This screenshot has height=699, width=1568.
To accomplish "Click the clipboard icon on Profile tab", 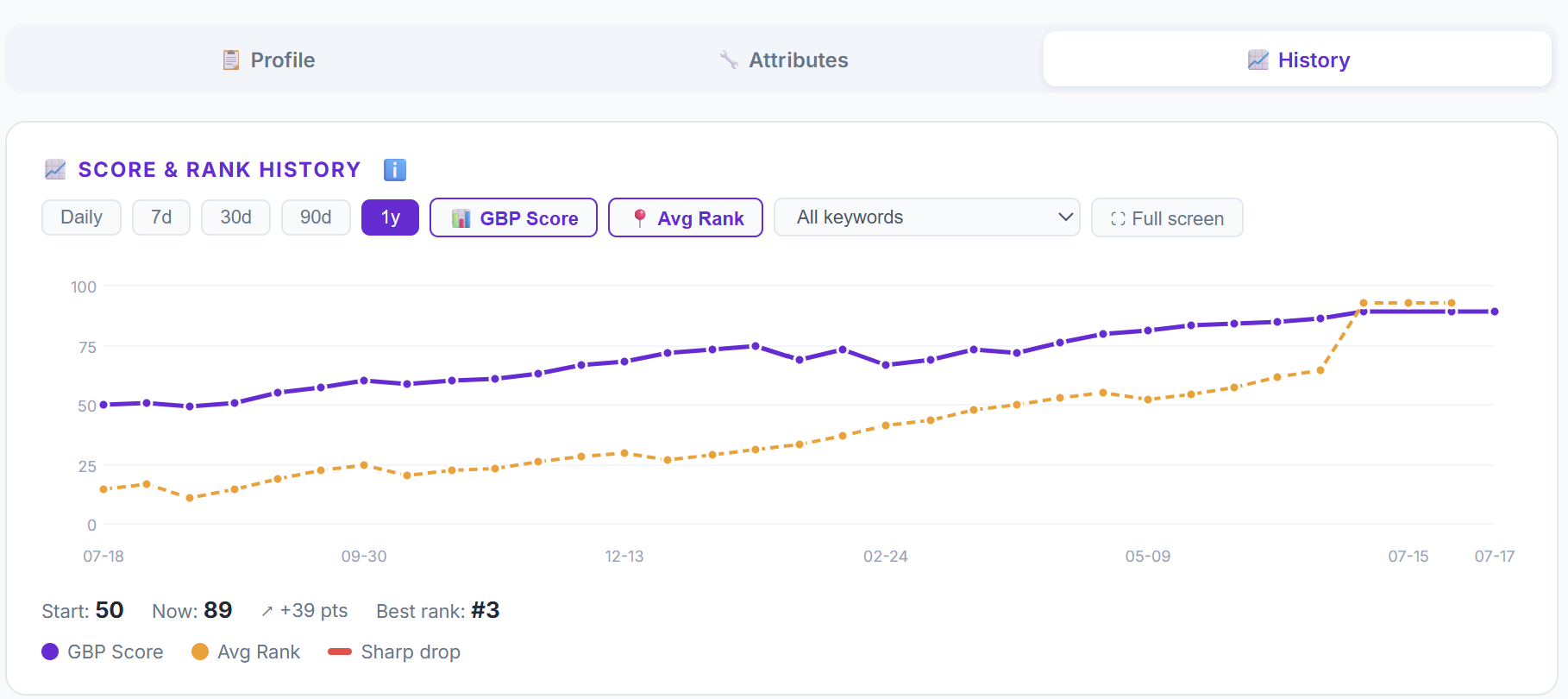I will click(x=231, y=60).
